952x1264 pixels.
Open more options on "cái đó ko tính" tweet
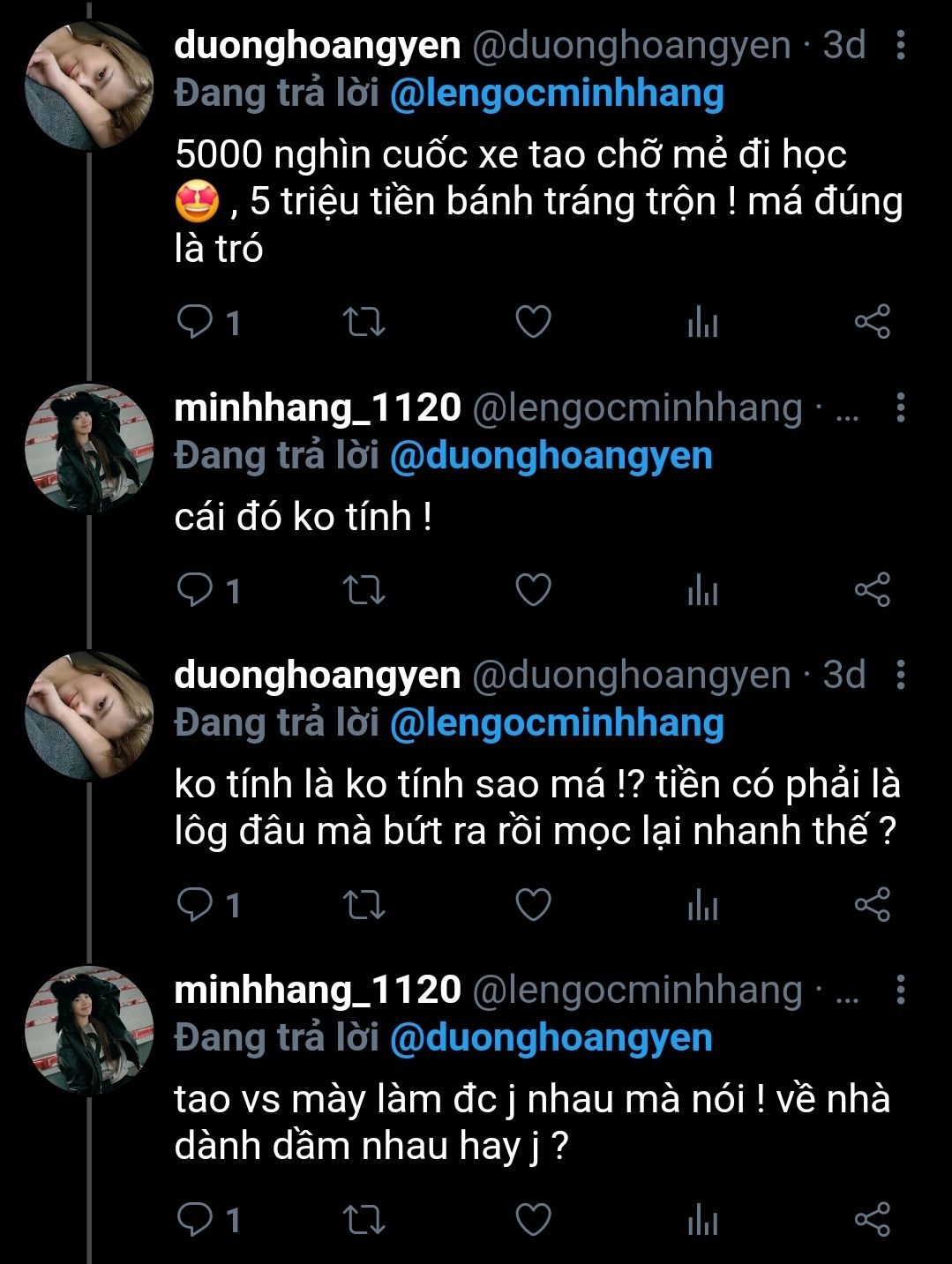coord(900,408)
